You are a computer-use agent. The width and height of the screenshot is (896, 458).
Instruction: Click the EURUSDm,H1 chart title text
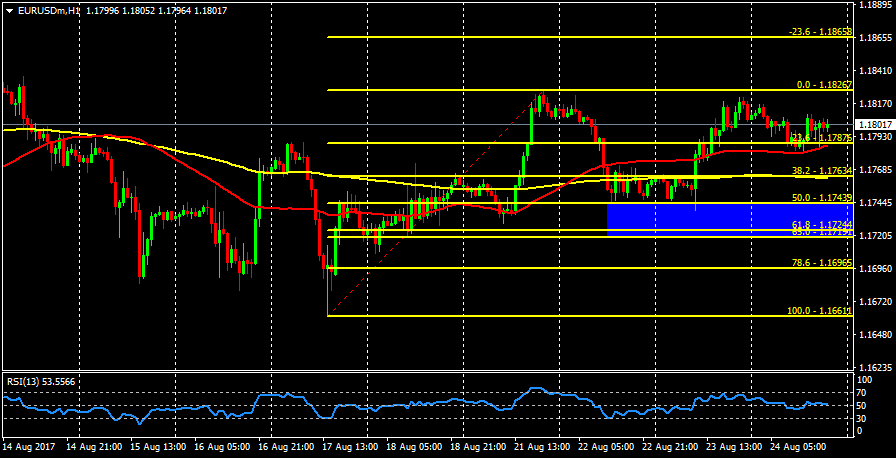[49, 10]
